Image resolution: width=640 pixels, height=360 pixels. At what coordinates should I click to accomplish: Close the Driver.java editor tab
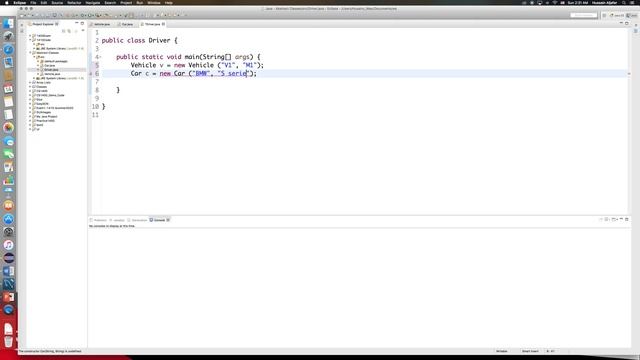coord(163,24)
